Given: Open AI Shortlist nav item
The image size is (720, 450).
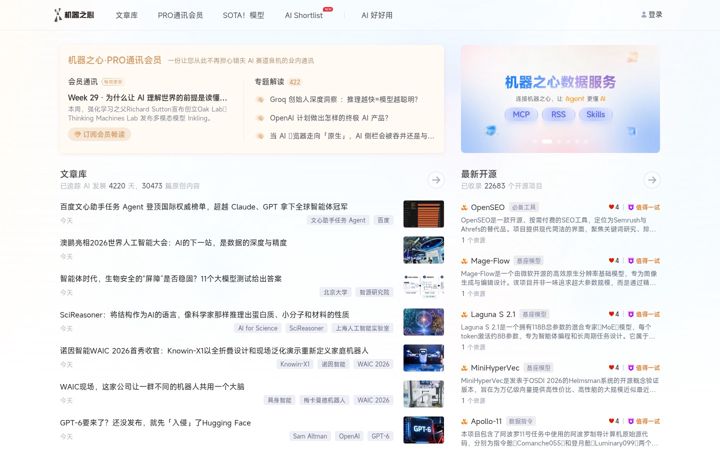Looking at the screenshot, I should pyautogui.click(x=304, y=15).
